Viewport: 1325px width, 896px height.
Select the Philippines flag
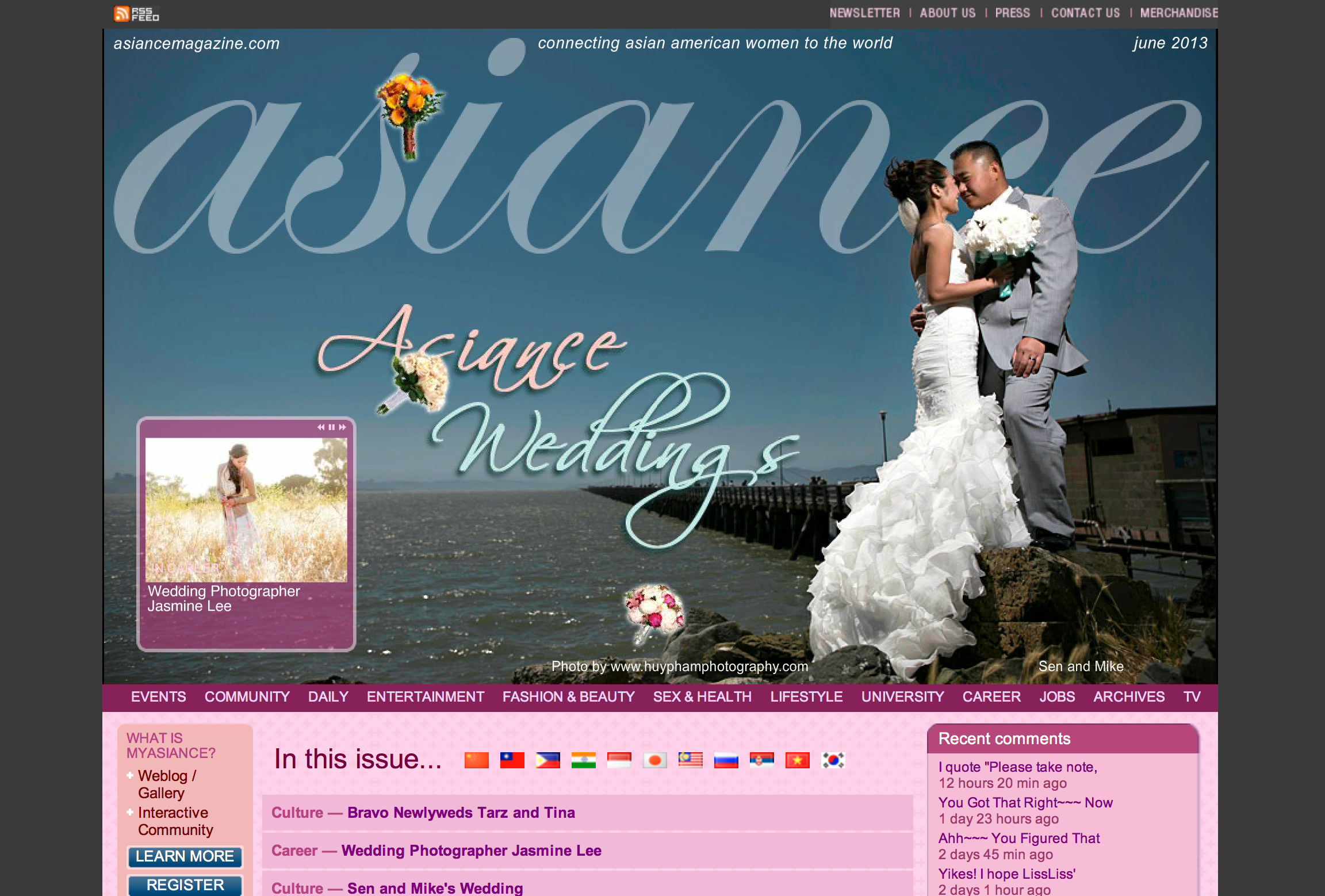point(547,760)
